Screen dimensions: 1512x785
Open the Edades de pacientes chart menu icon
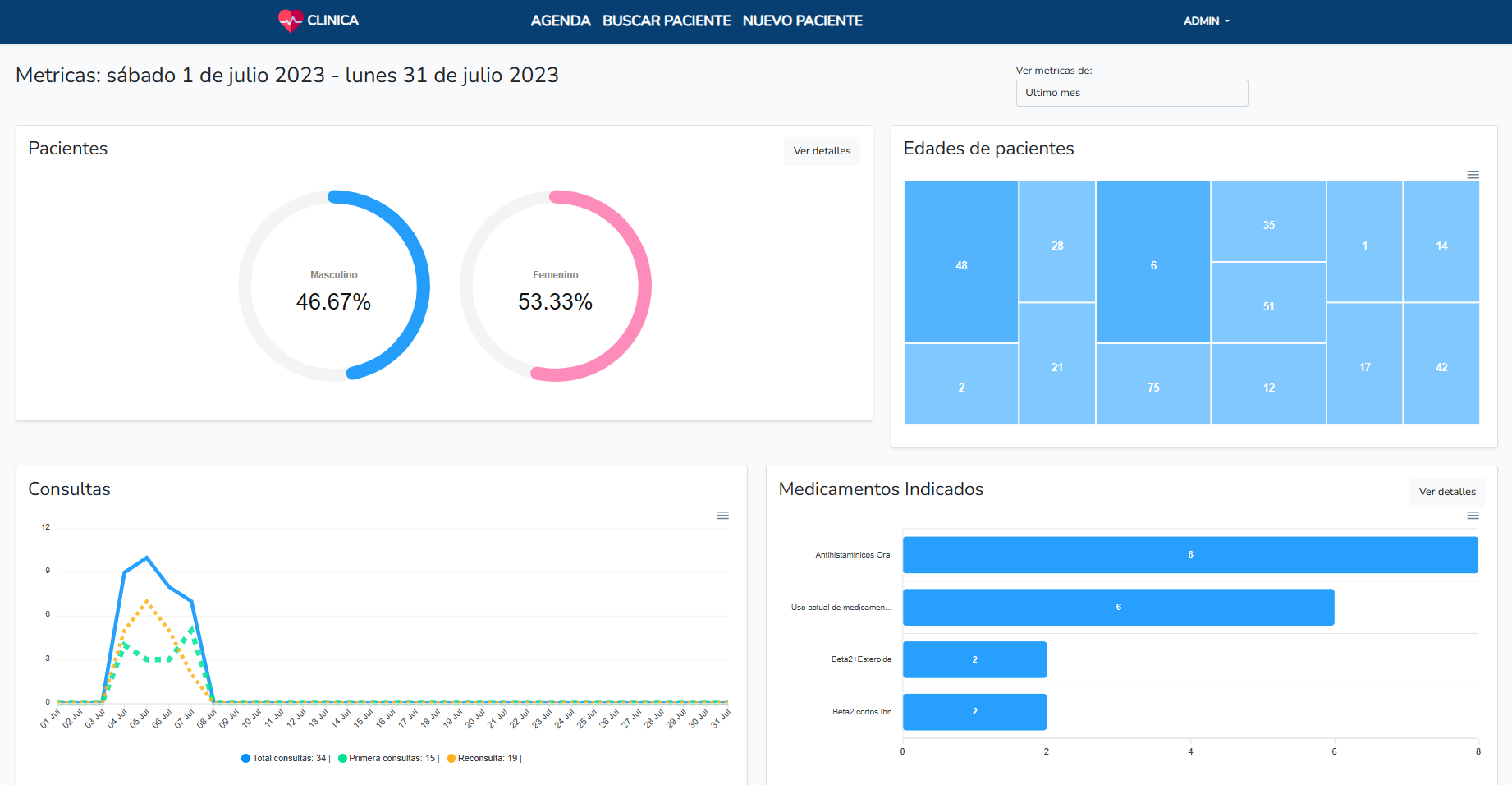1473,175
